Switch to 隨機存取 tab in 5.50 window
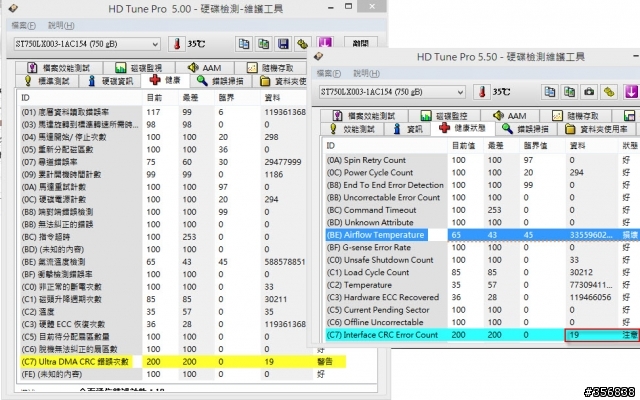The height and width of the screenshot is (400, 640). (576, 116)
